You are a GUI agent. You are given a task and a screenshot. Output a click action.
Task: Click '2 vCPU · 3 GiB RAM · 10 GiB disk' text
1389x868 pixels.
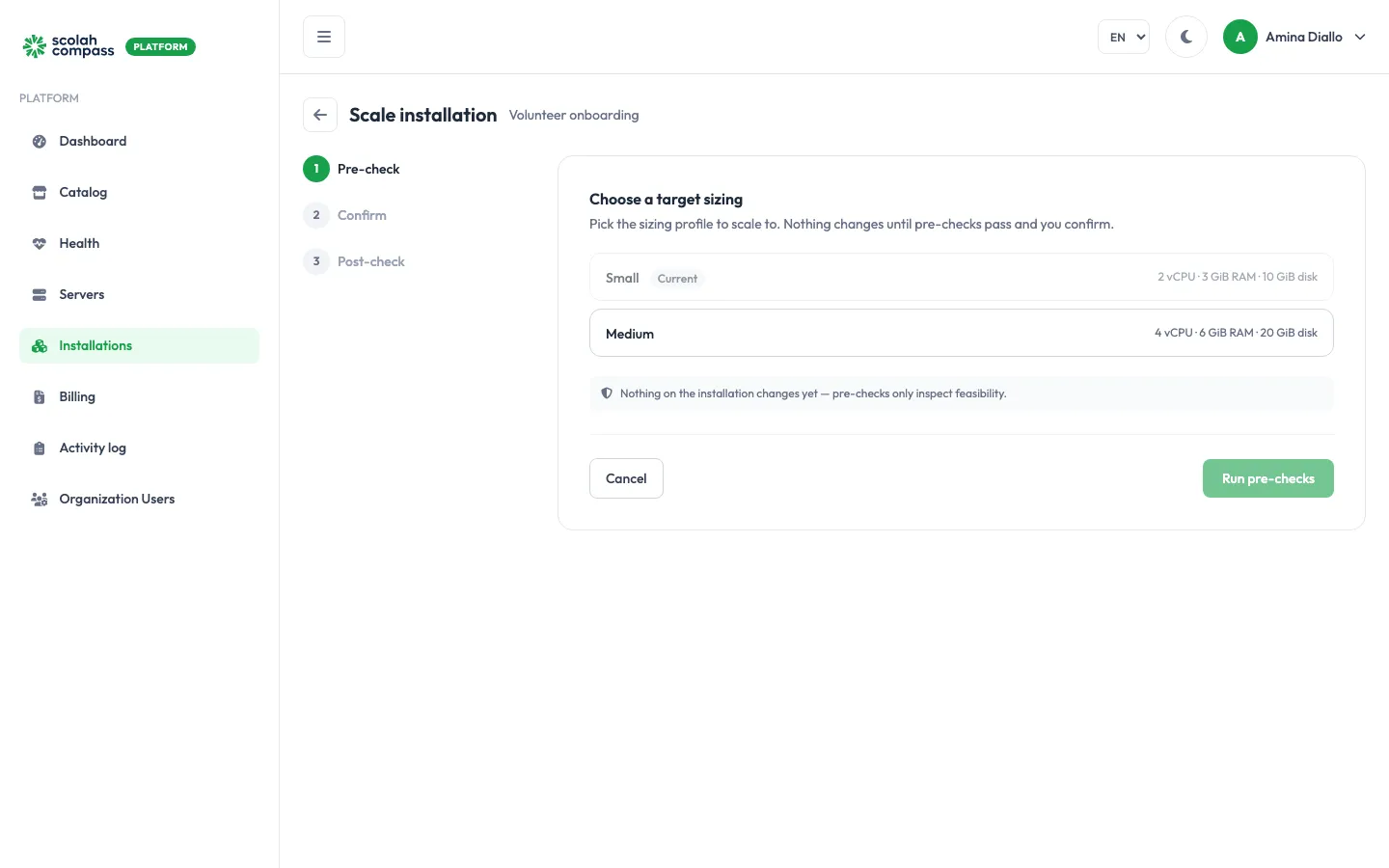(1238, 277)
